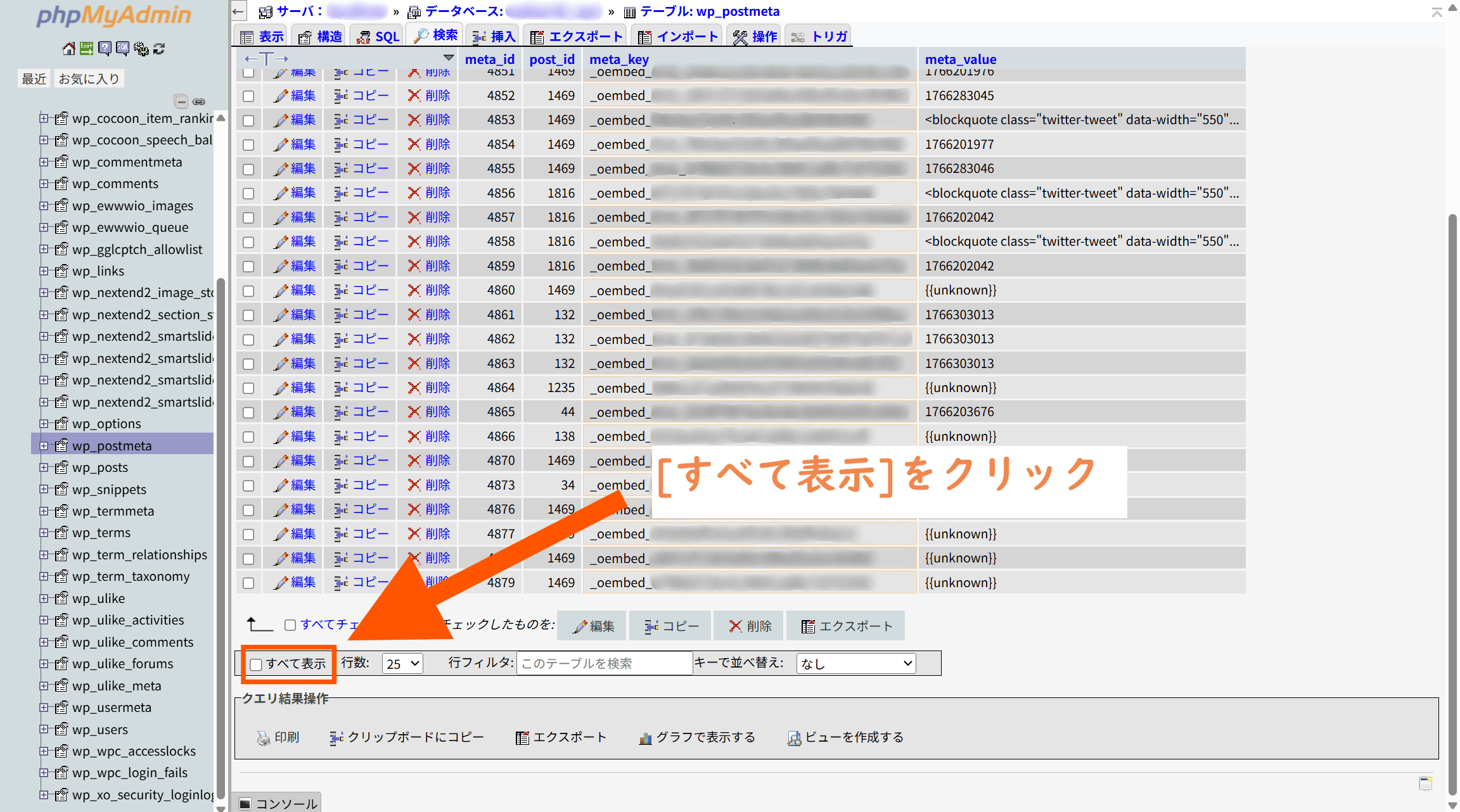Screen dimensions: 1460x812
Task: Open the 行数 row count dropdown
Action: click(x=402, y=664)
